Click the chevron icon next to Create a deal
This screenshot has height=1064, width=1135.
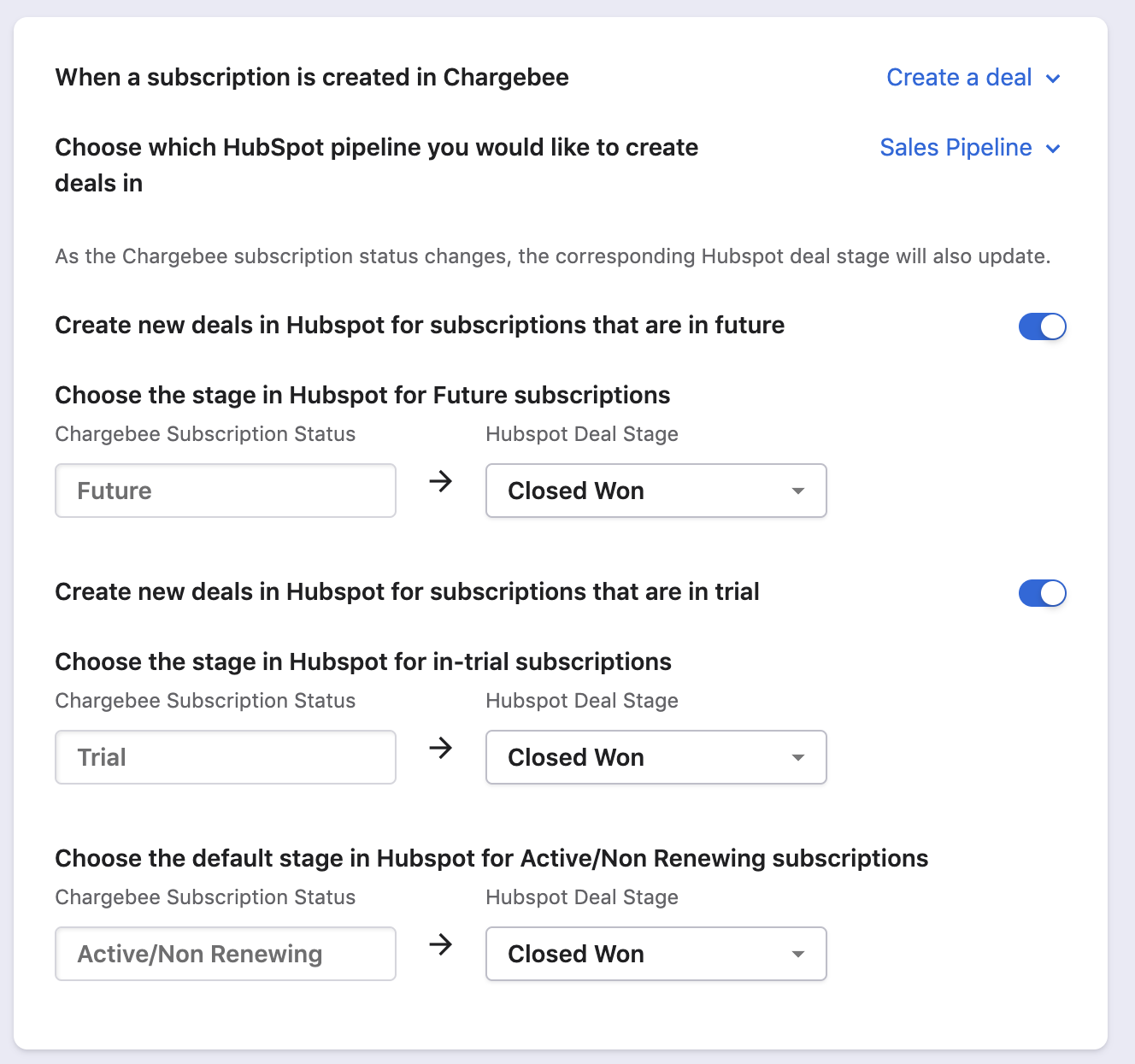(x=1053, y=79)
